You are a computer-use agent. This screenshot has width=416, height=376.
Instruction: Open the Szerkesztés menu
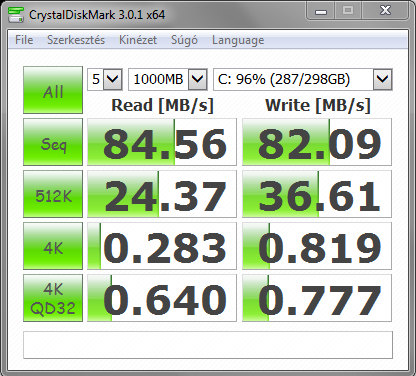[x=76, y=40]
